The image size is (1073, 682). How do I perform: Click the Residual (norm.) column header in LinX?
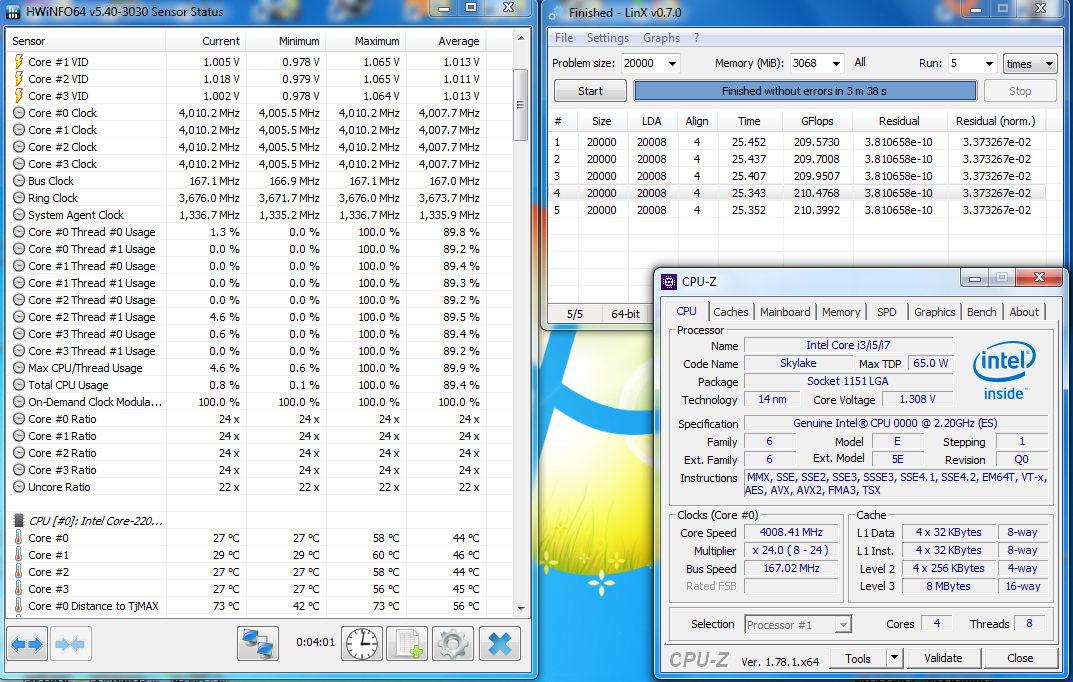996,121
